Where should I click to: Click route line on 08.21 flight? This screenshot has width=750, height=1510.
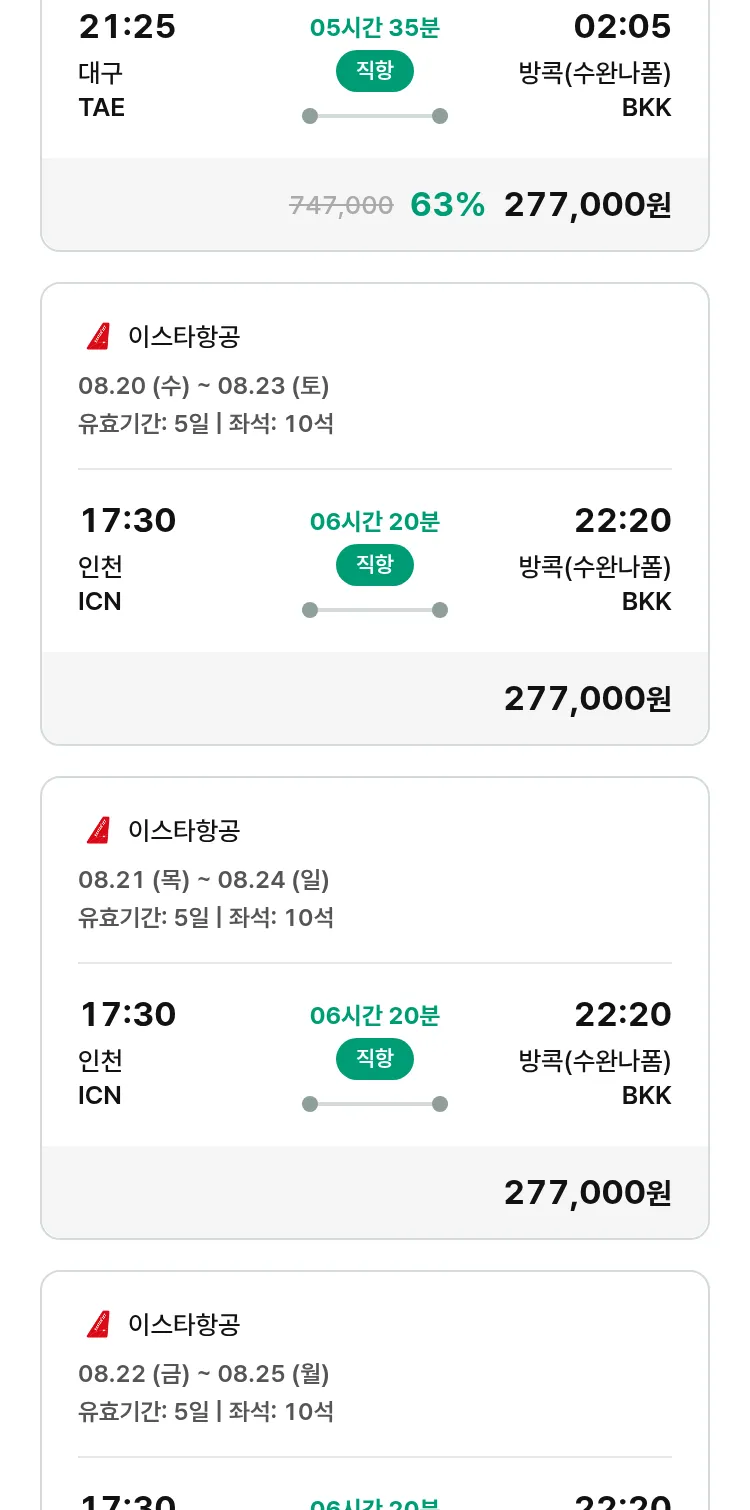[x=375, y=1104]
